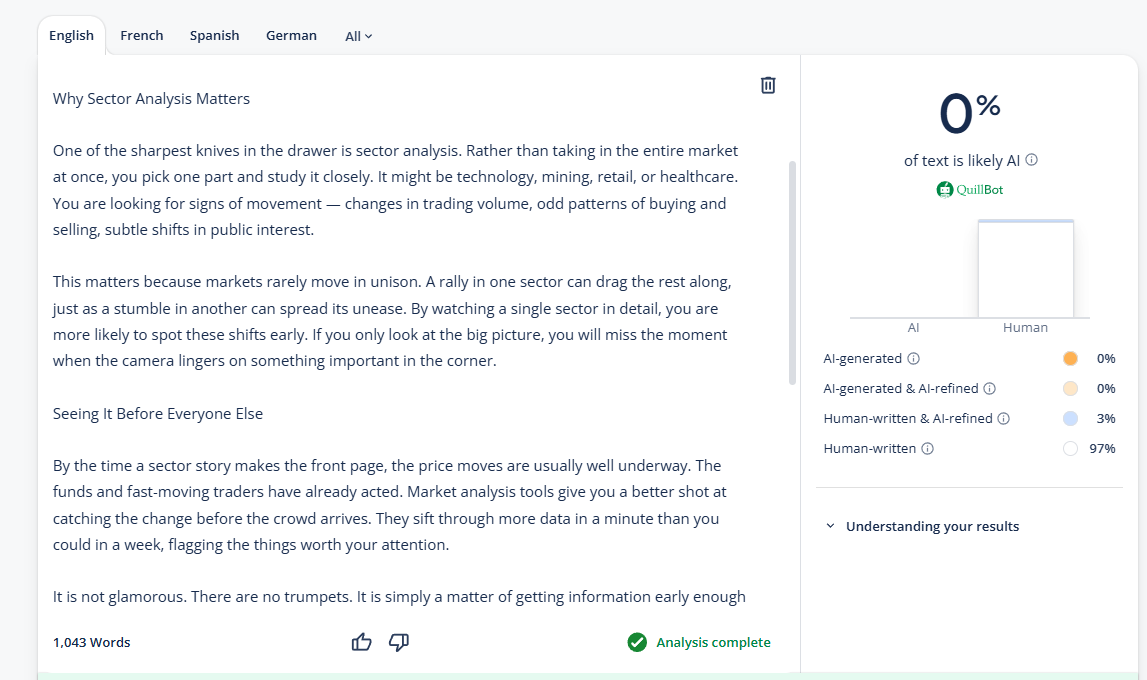
Task: Click the Human bar in the chart
Action: [x=1026, y=268]
